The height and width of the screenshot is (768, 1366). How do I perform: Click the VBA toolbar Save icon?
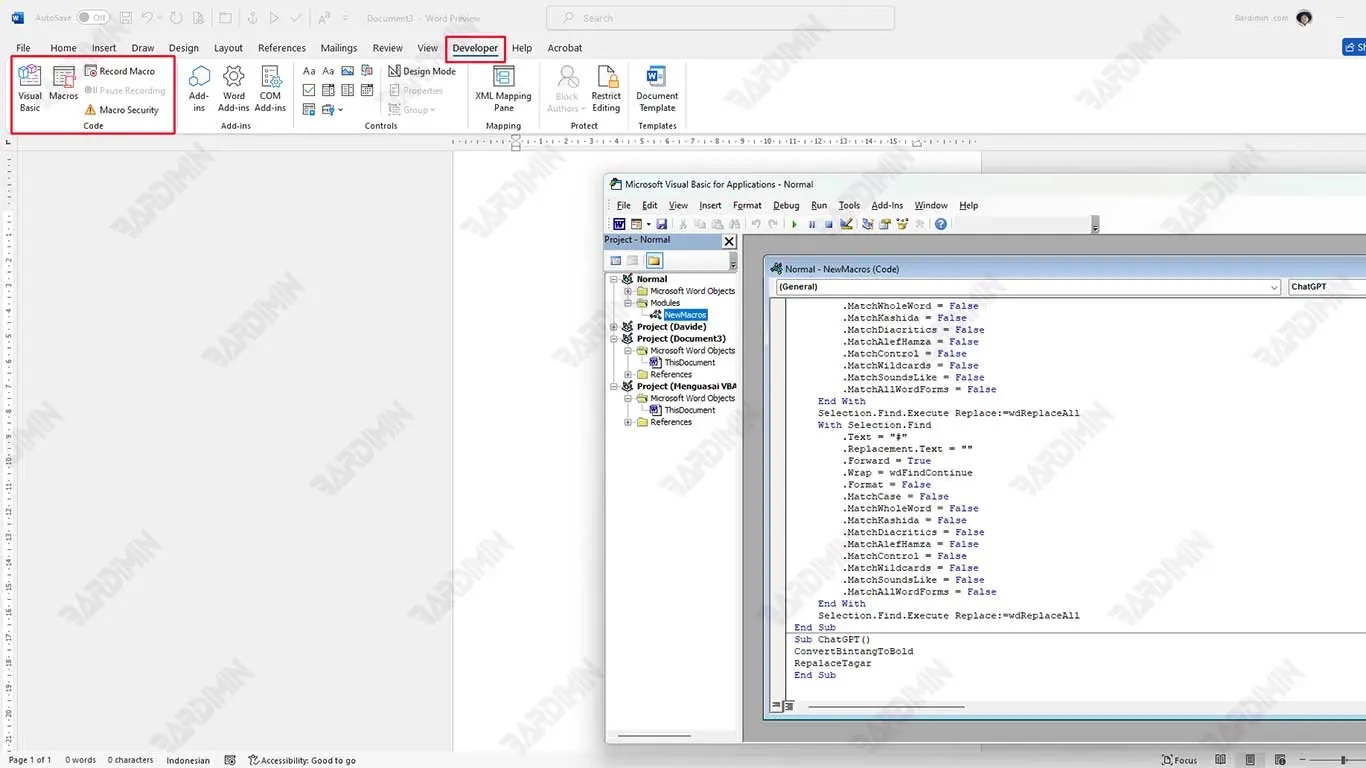tap(661, 224)
